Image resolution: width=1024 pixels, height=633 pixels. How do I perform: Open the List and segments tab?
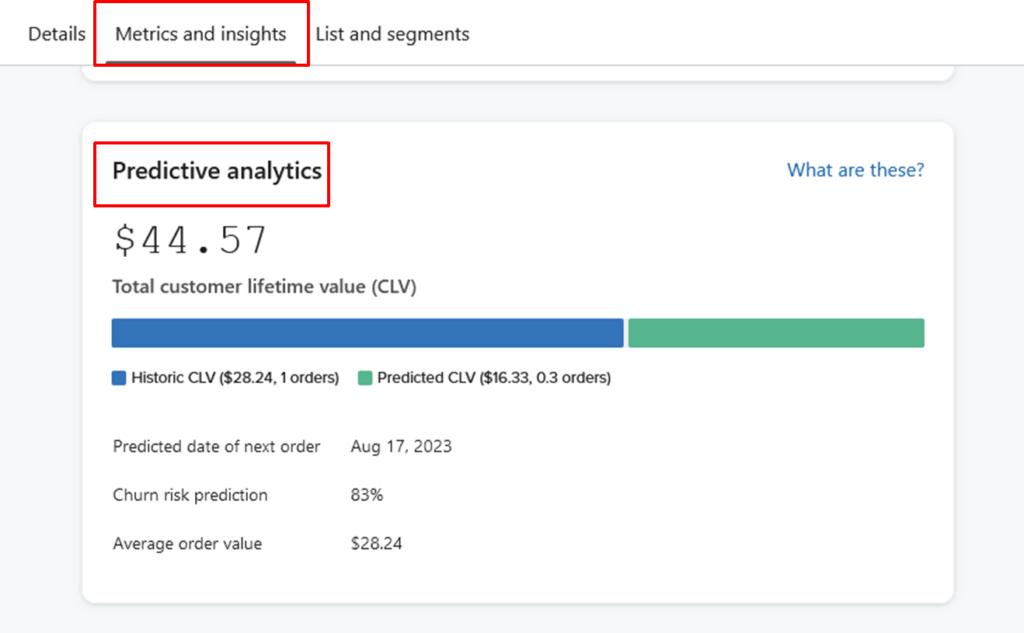(x=392, y=34)
